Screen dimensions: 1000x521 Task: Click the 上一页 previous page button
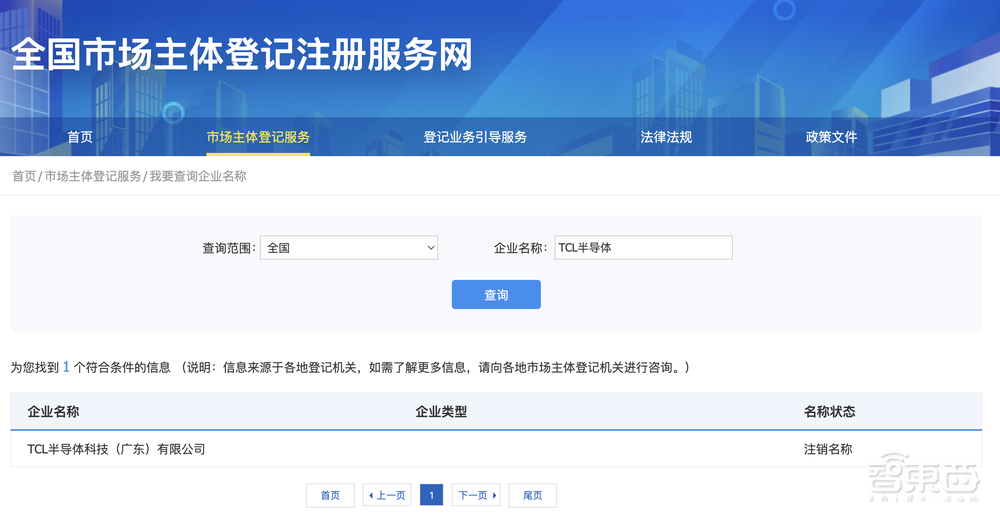387,495
